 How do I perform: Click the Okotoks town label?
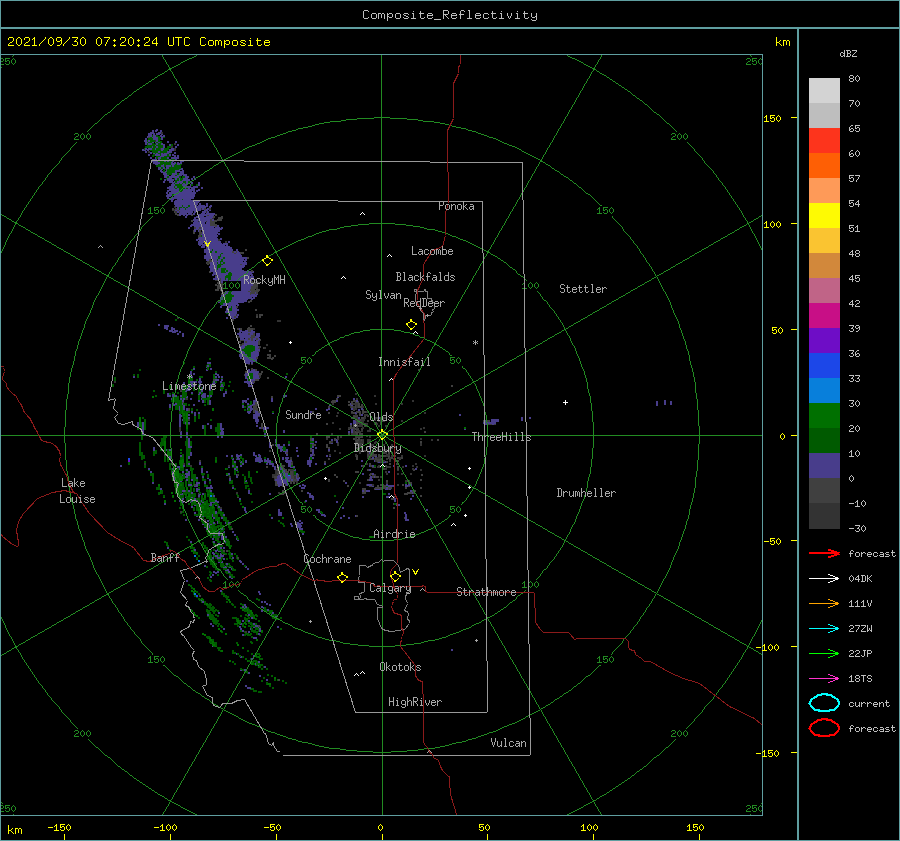[400, 667]
